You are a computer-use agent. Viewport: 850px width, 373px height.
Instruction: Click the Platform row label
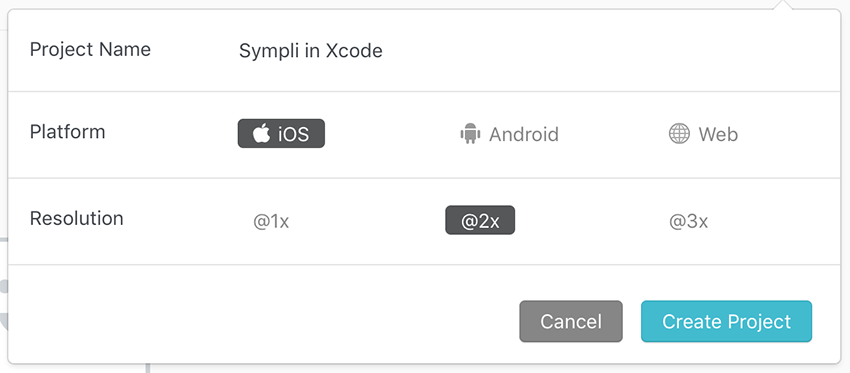tap(67, 132)
